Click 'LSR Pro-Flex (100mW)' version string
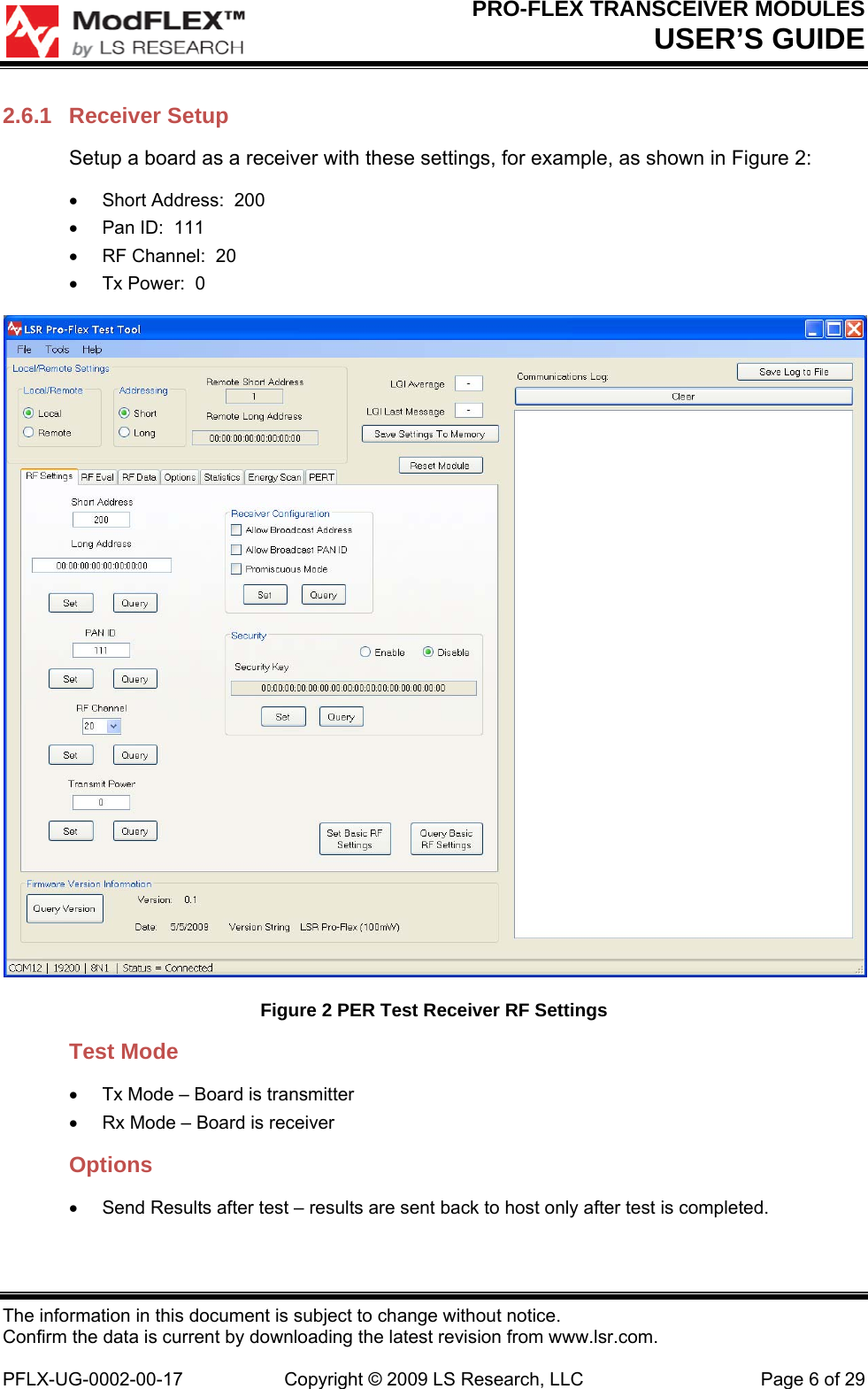 pos(350,928)
